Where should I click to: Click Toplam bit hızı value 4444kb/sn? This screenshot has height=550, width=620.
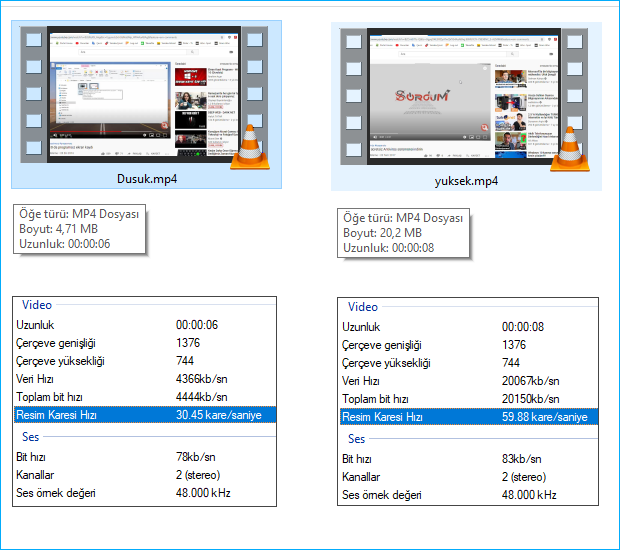tap(202, 397)
